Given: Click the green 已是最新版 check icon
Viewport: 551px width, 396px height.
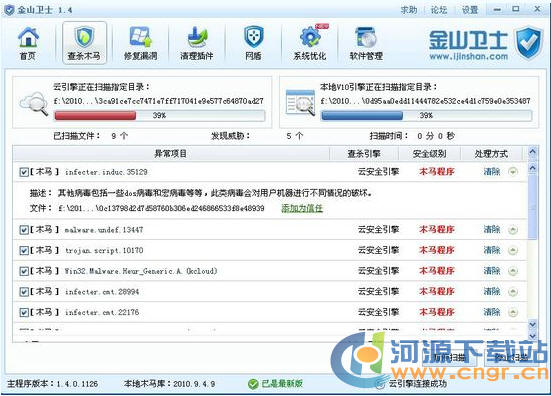Looking at the screenshot, I should (253, 384).
